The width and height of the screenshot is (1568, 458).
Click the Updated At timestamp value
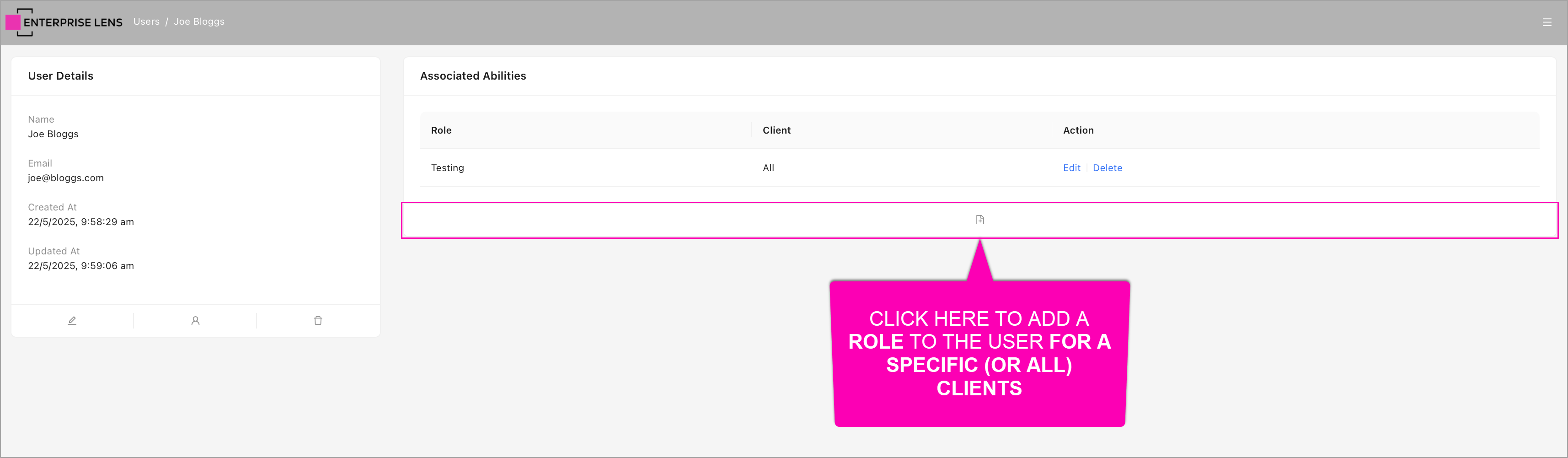[x=81, y=265]
